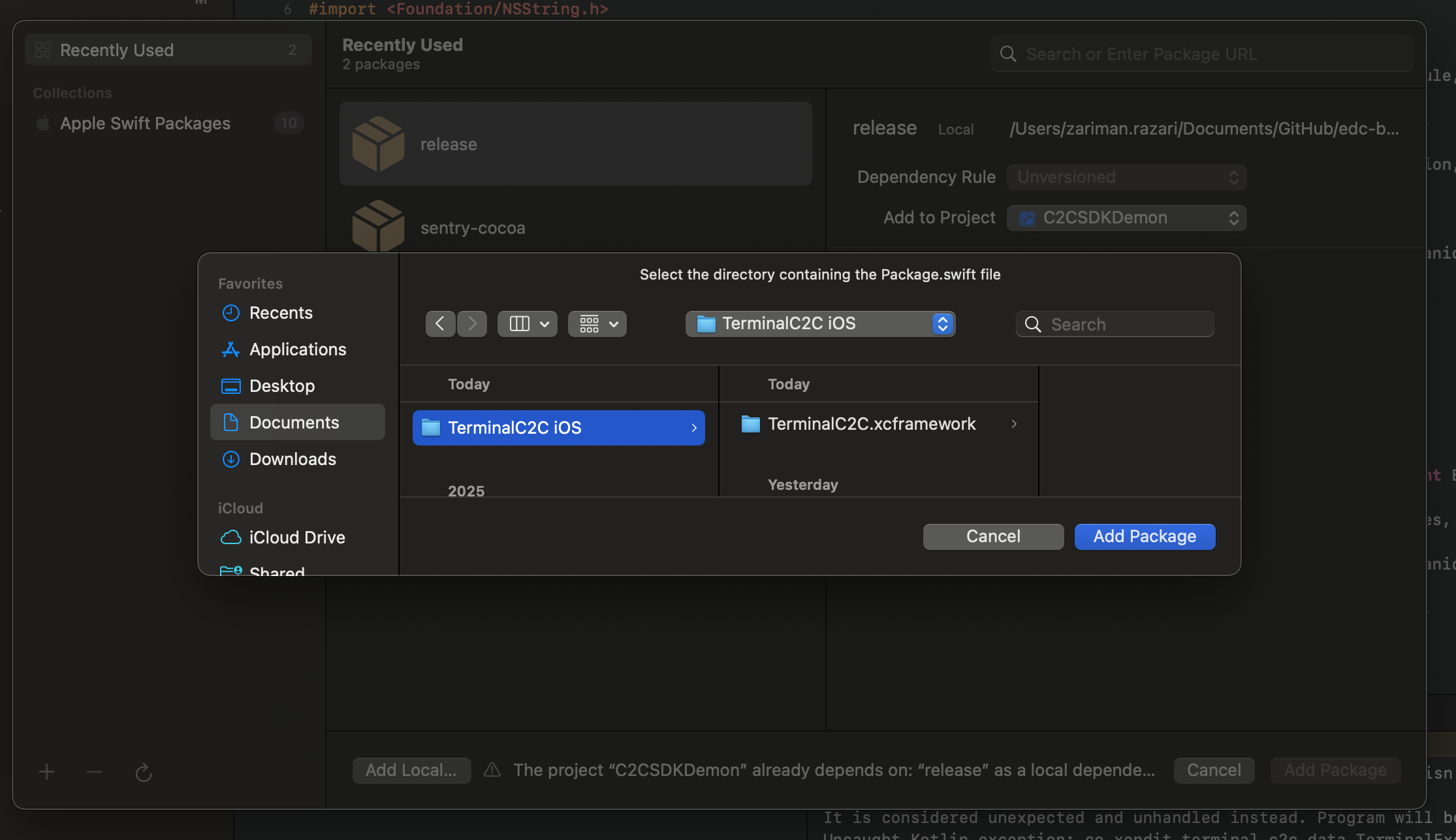Click the release package icon

pos(379,143)
